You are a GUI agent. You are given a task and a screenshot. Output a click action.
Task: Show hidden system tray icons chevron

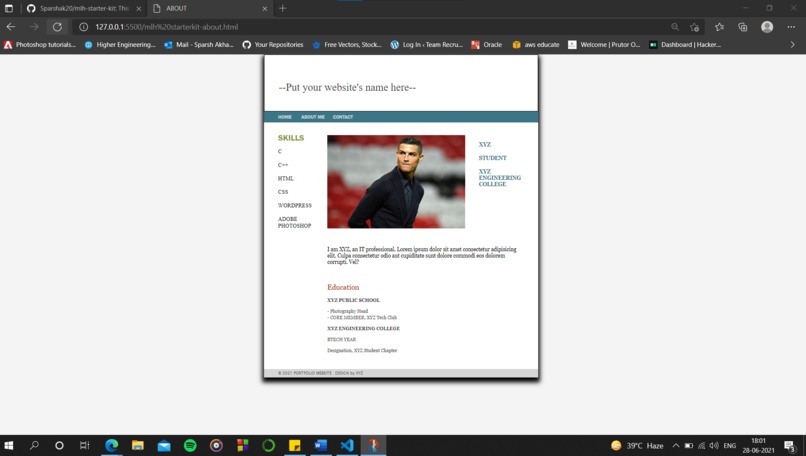coord(676,446)
